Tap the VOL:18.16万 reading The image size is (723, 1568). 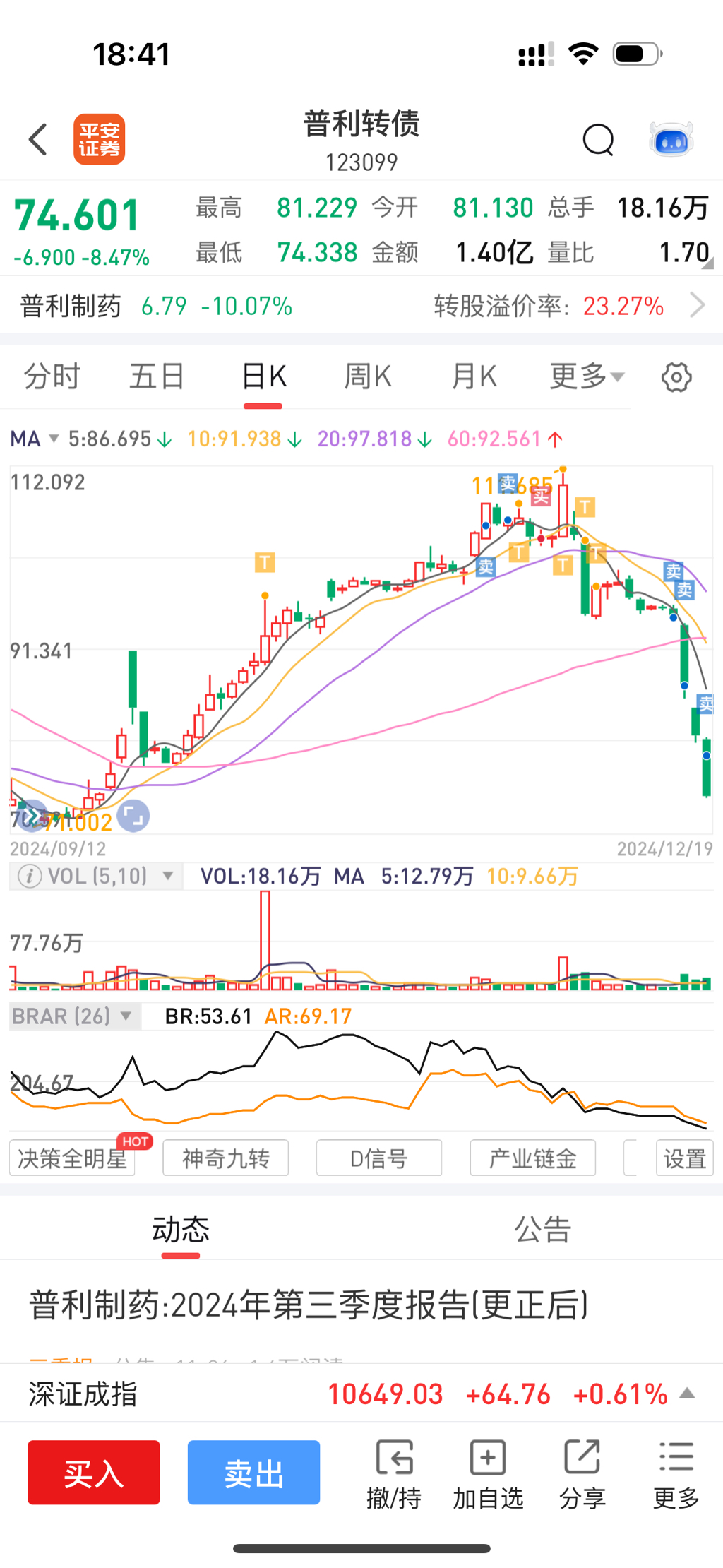261,877
